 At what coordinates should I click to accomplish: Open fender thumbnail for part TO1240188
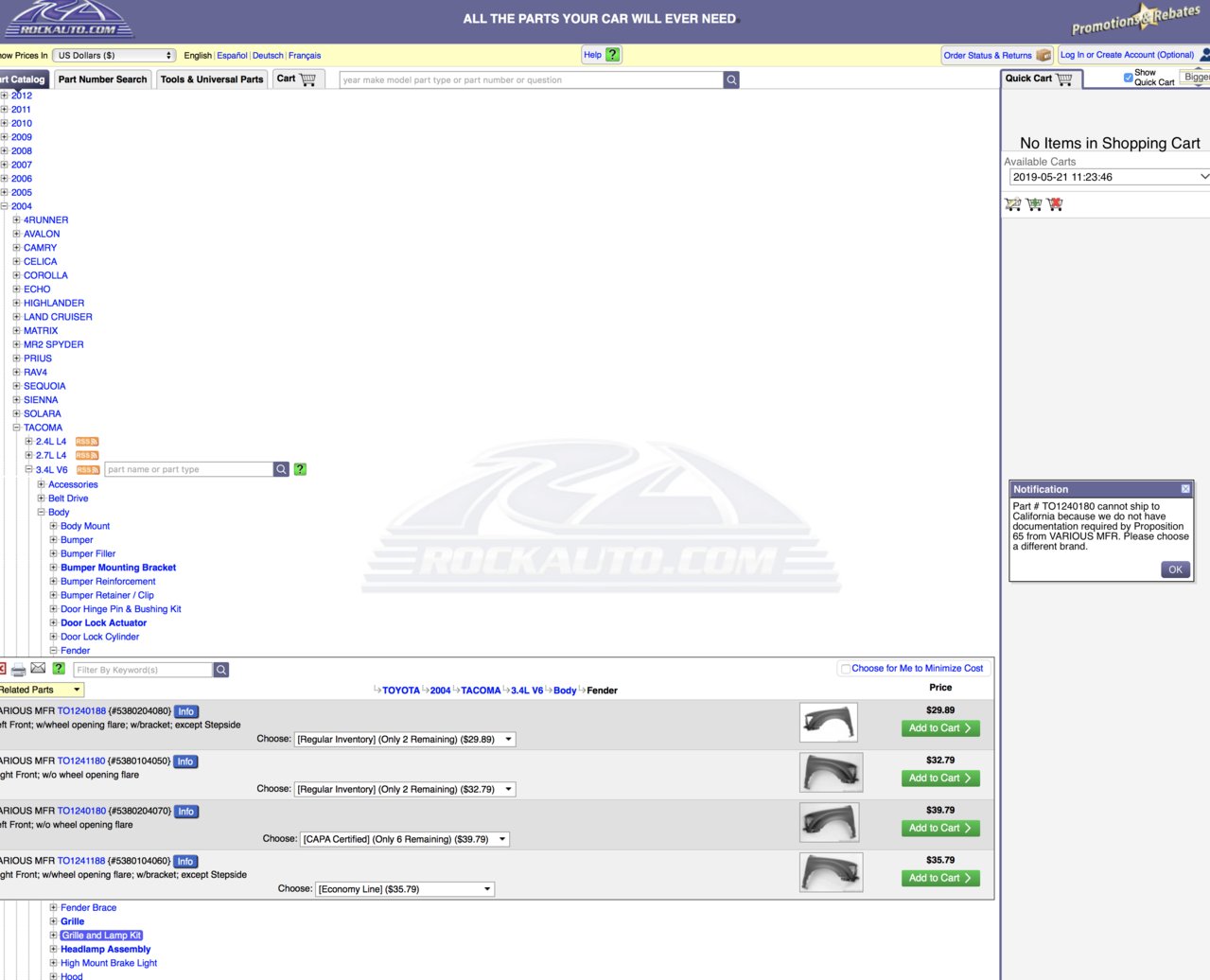pos(829,723)
